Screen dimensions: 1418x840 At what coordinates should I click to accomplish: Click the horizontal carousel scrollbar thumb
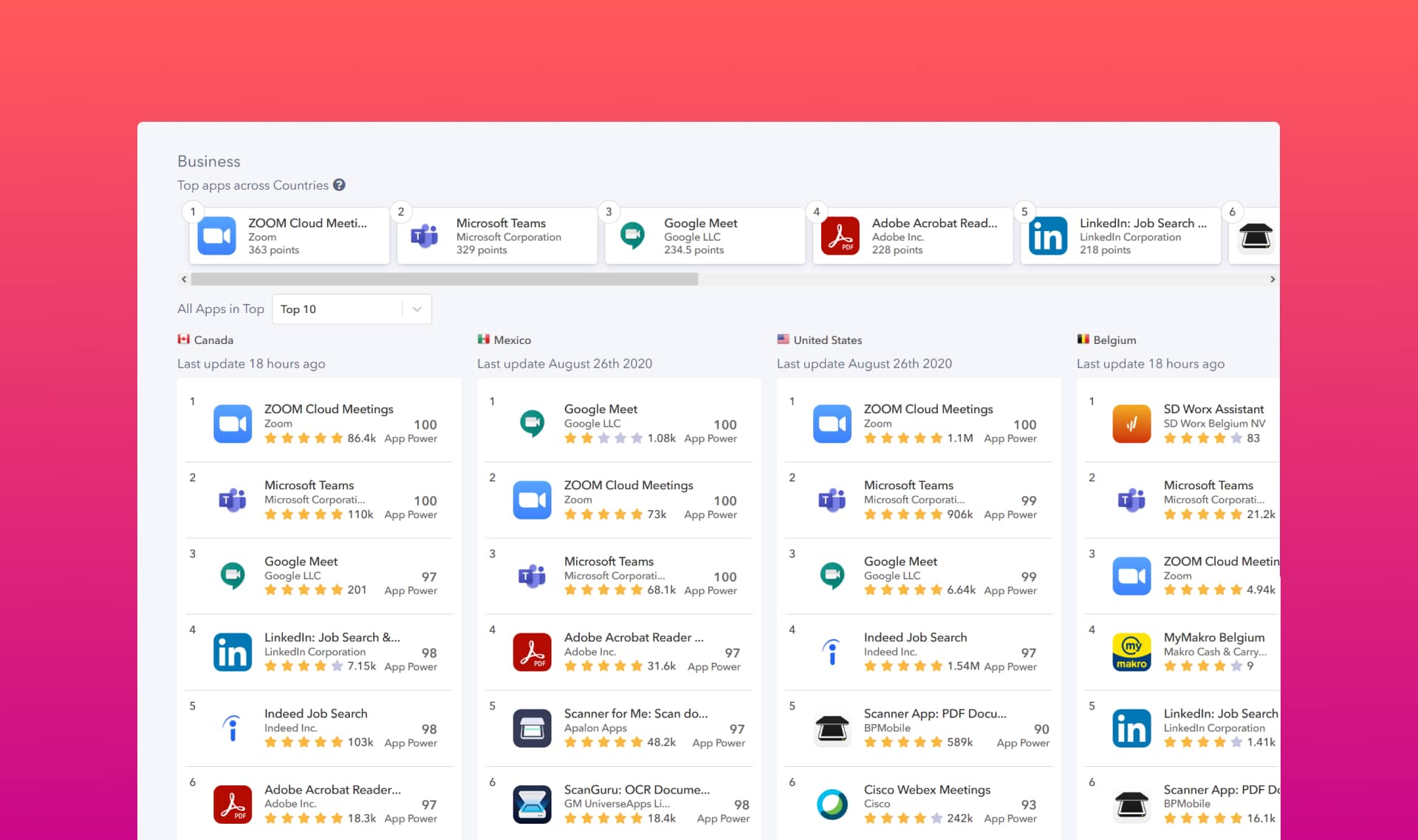click(444, 279)
